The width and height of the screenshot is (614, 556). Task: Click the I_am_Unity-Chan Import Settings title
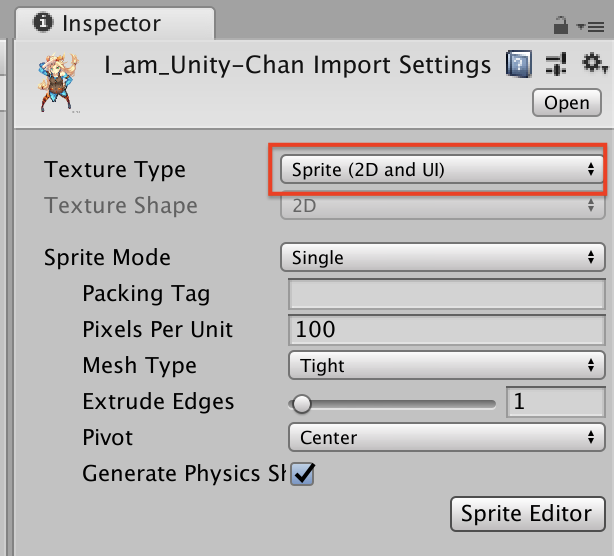[x=297, y=66]
